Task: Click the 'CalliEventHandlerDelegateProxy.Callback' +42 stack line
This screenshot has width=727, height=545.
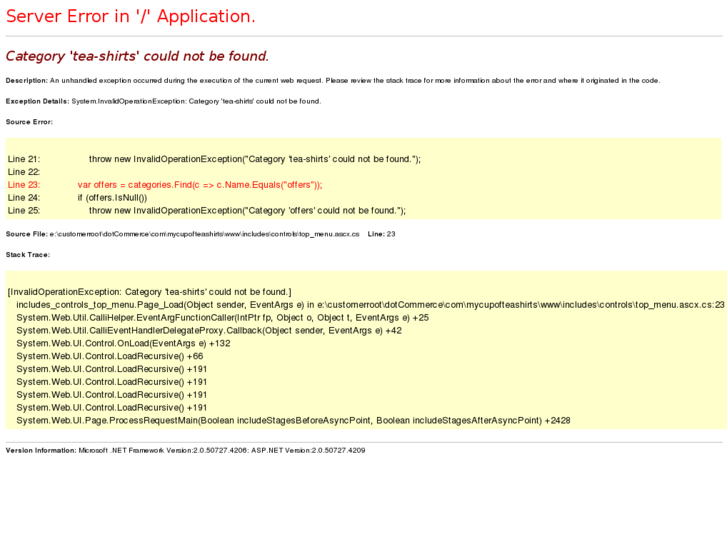Action: [209, 331]
